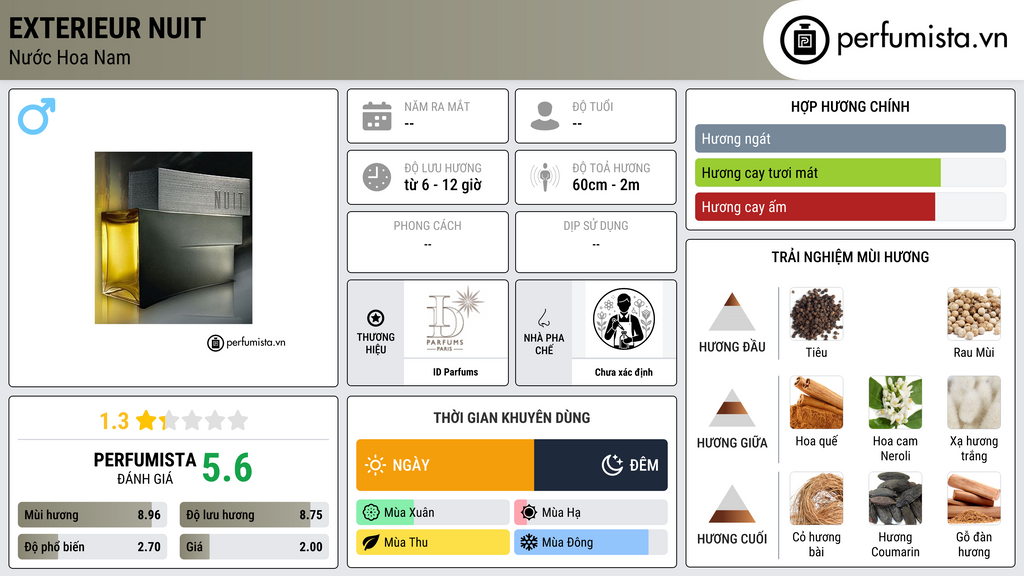Click the EXTERIEUR NUIT title

pyautogui.click(x=107, y=28)
